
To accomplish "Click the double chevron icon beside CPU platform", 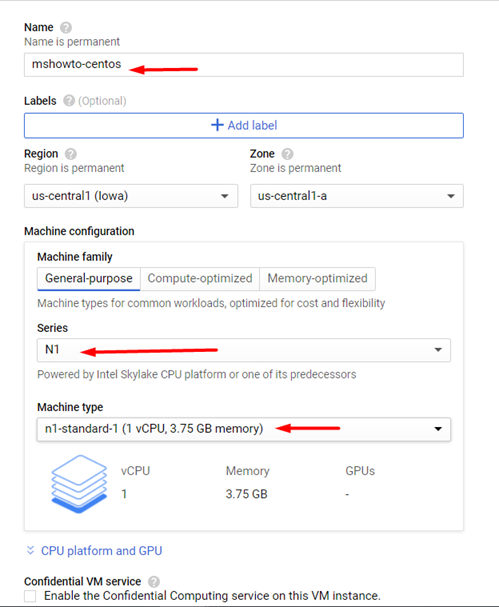I will pos(30,550).
